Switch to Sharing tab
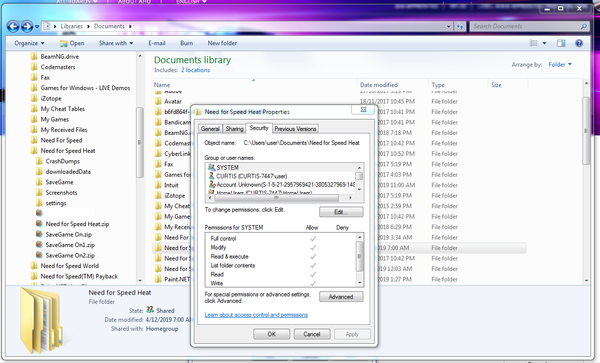This screenshot has width=600, height=363. 234,129
